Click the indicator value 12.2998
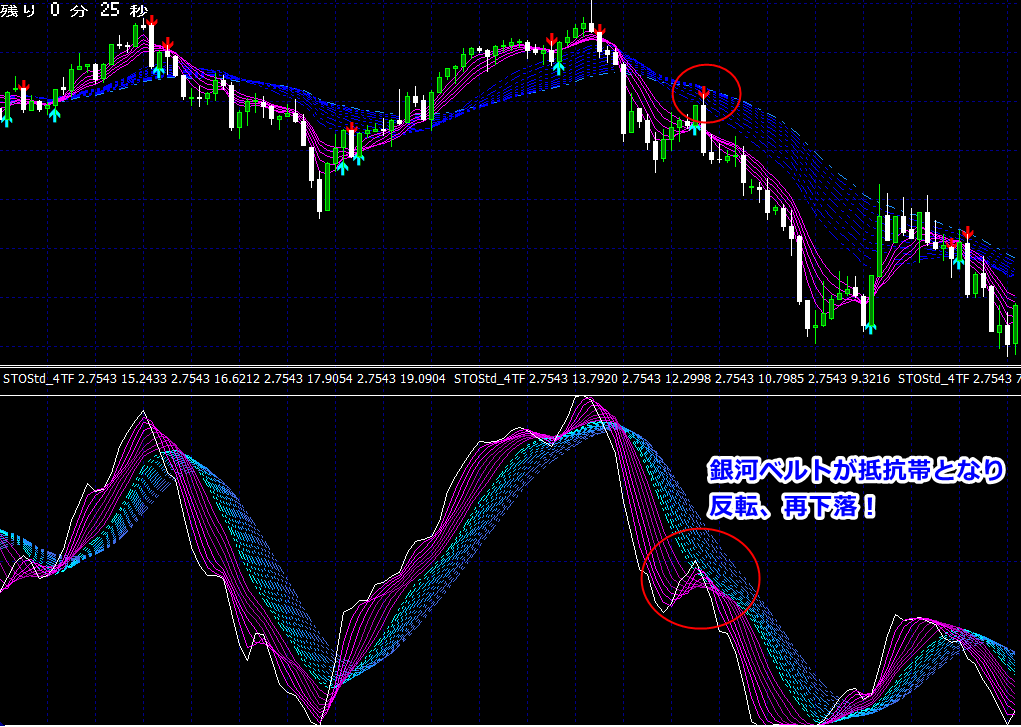 tap(686, 378)
